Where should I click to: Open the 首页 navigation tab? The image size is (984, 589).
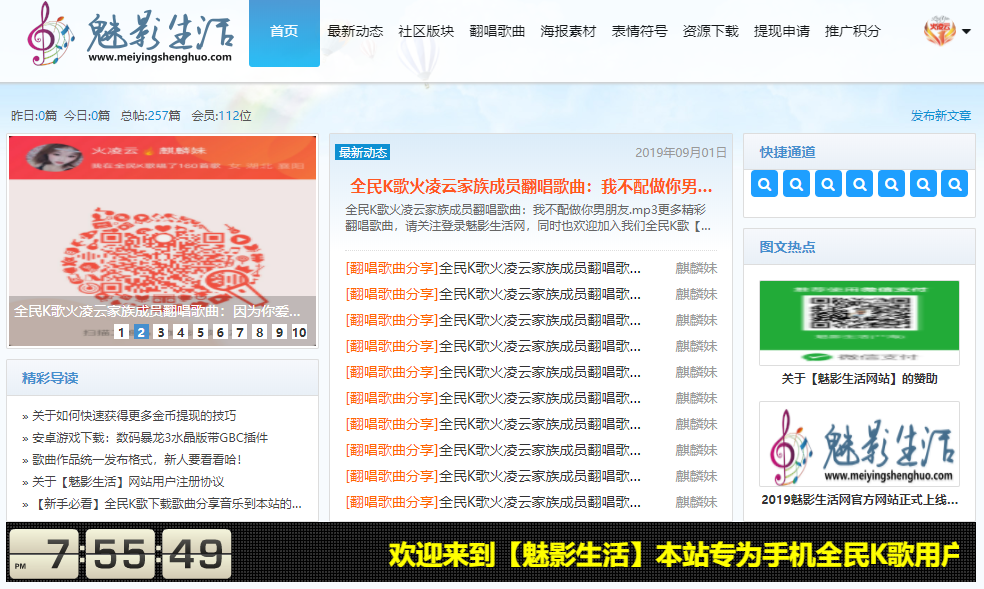(284, 32)
